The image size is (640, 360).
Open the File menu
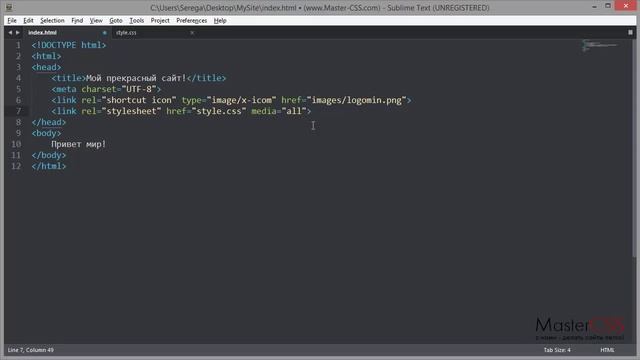tap(12, 20)
